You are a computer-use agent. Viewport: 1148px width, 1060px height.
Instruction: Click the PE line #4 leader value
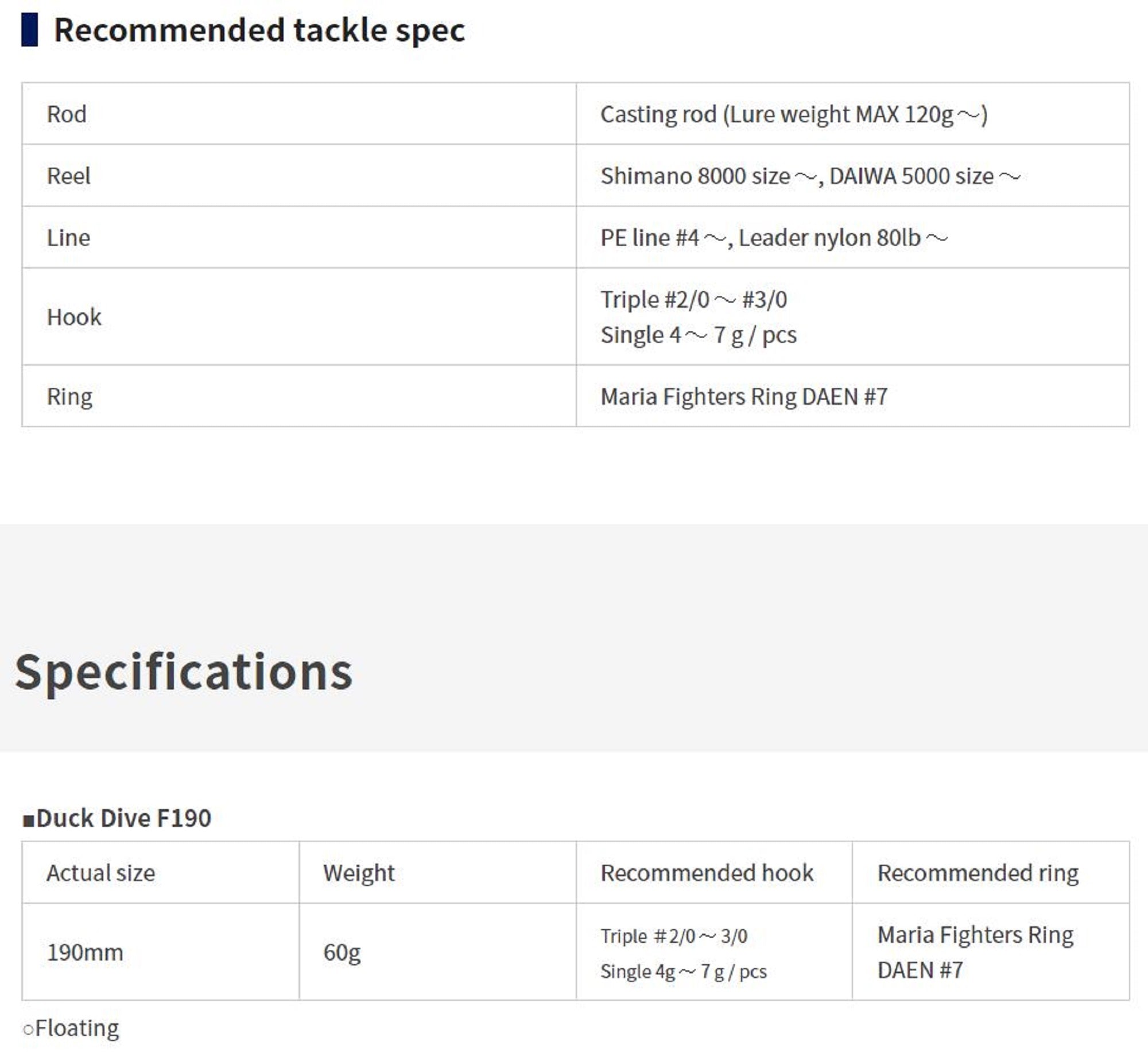point(774,238)
